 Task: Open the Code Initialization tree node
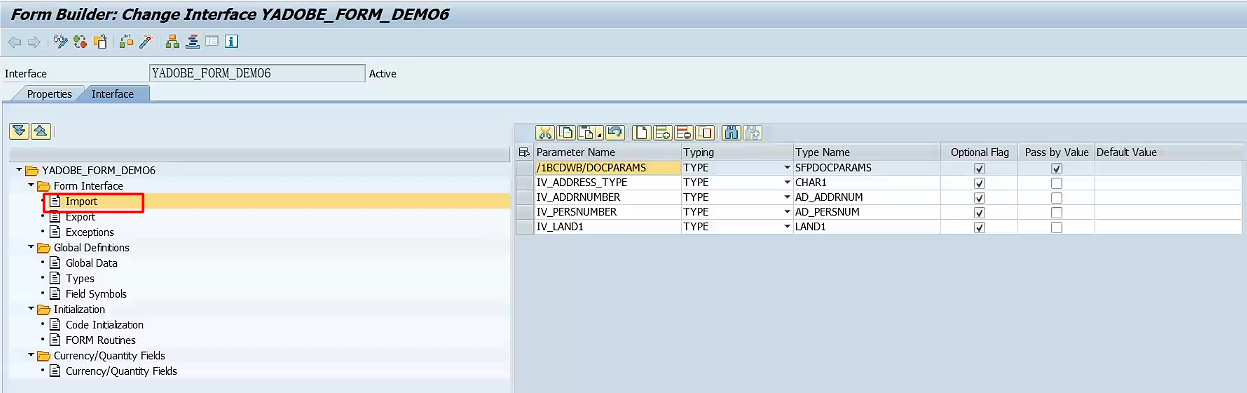point(104,325)
